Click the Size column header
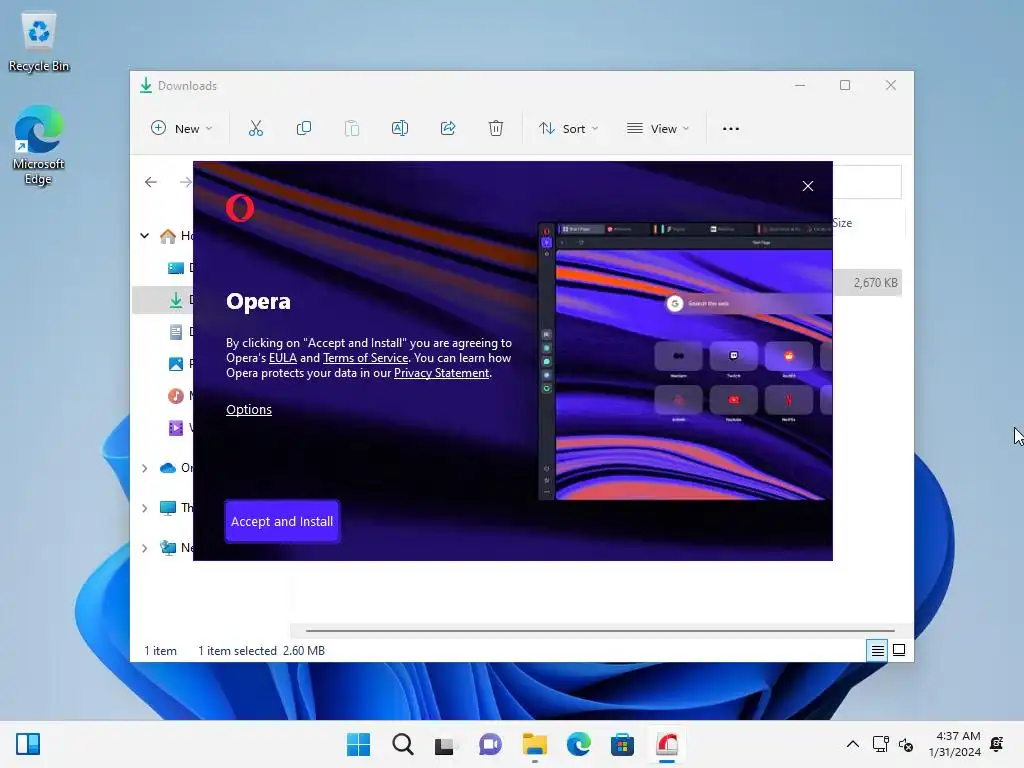 click(x=842, y=223)
